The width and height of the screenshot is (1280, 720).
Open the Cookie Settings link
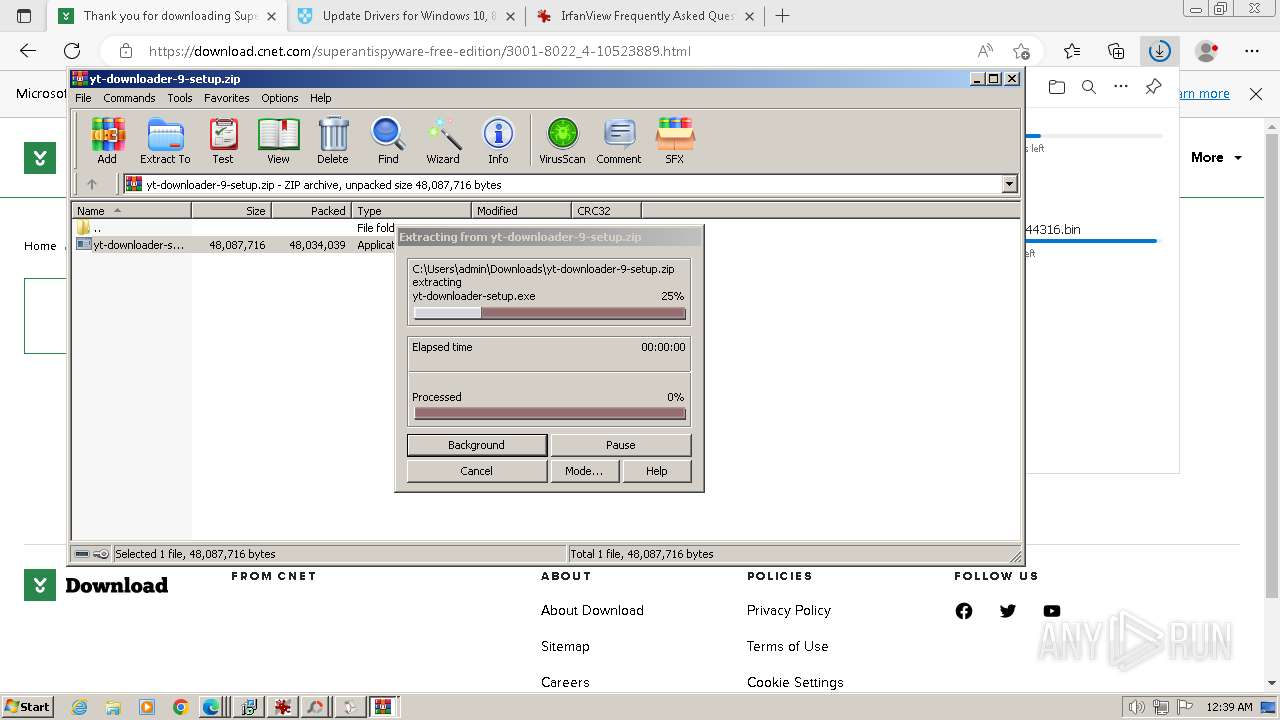click(x=795, y=682)
